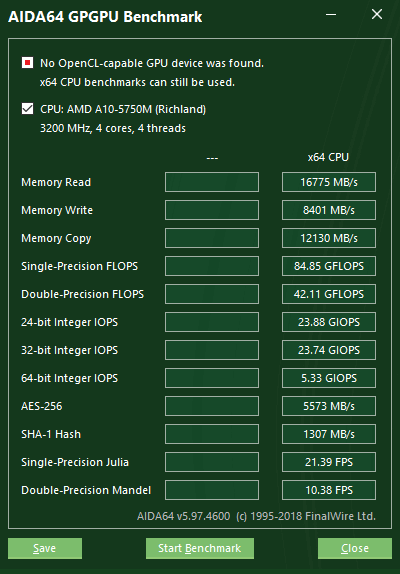This screenshot has height=574, width=400.
Task: Click the x64 CPU column header
Action: pos(328,157)
